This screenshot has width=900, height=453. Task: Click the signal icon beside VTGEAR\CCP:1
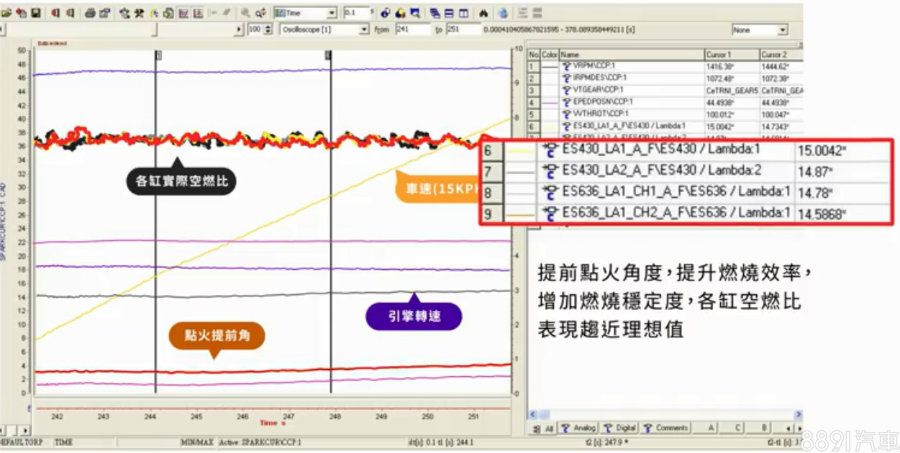(566, 89)
